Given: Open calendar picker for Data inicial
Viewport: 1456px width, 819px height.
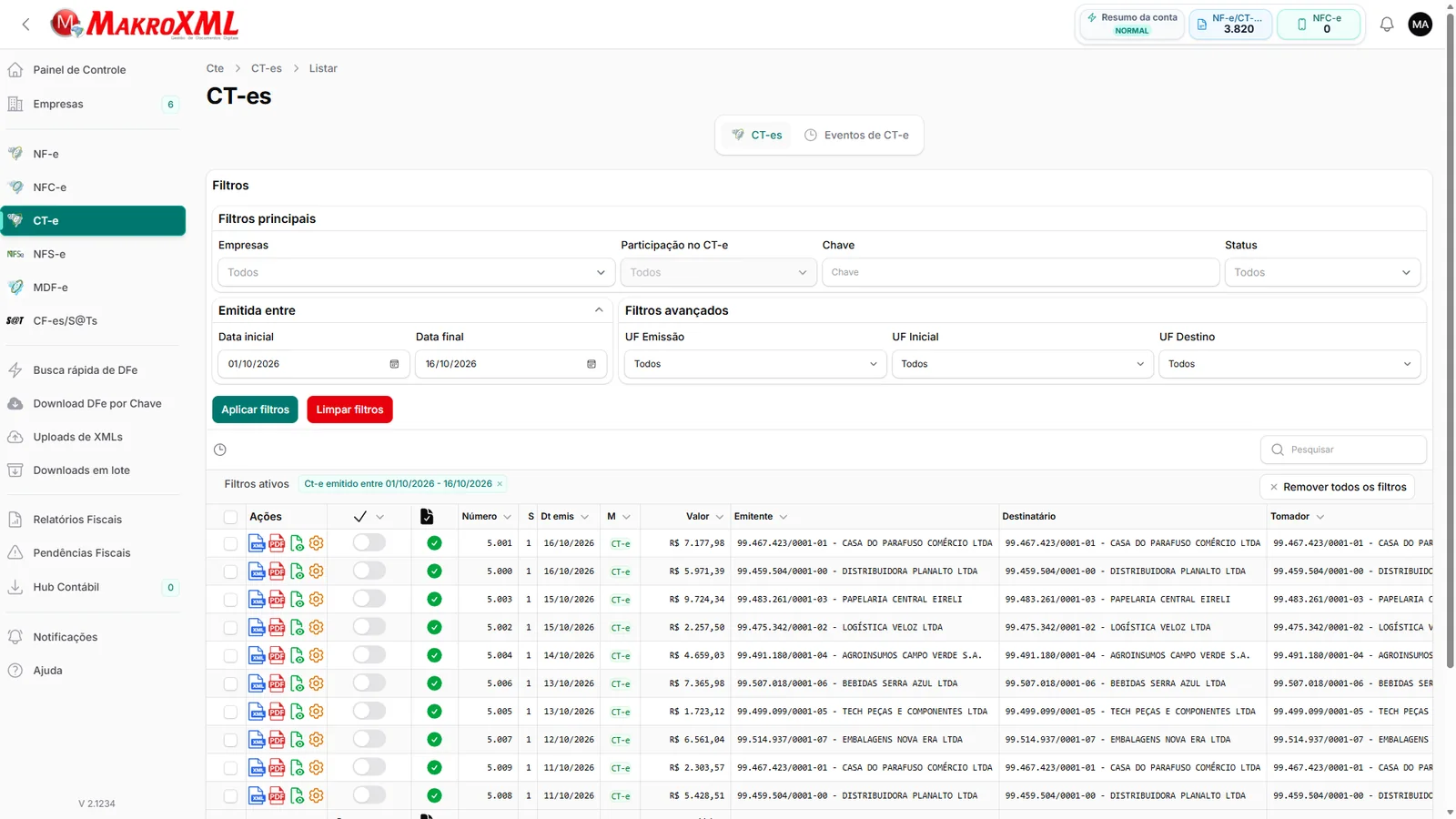Looking at the screenshot, I should tap(394, 364).
